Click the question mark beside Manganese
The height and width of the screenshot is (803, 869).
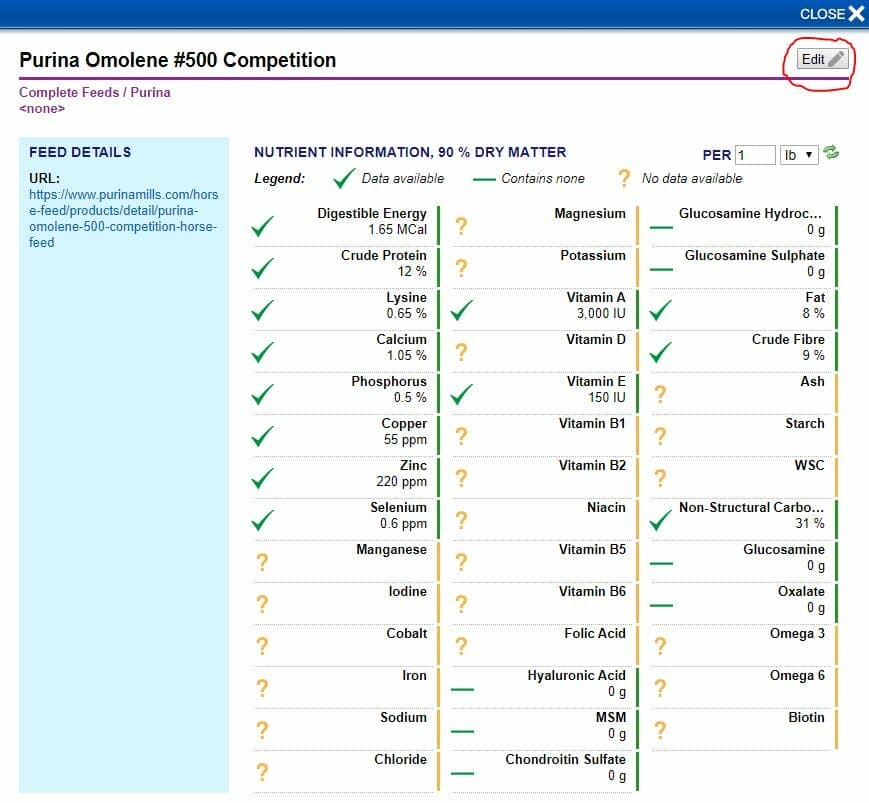(x=262, y=562)
